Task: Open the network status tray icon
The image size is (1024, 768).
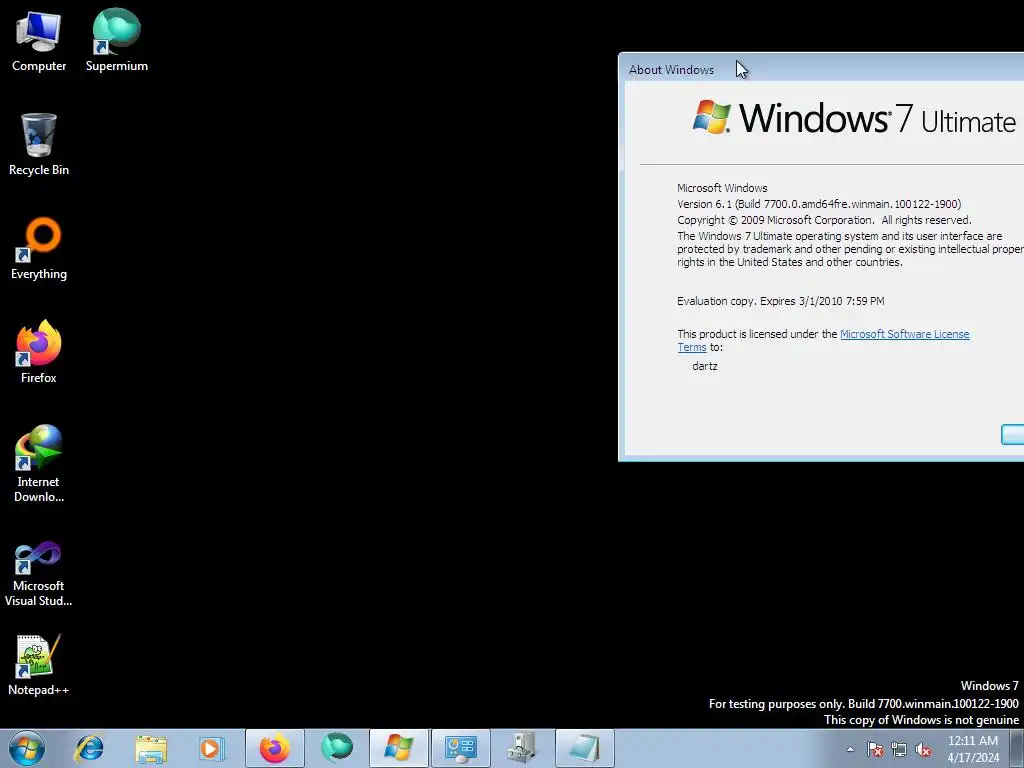Action: click(x=899, y=749)
